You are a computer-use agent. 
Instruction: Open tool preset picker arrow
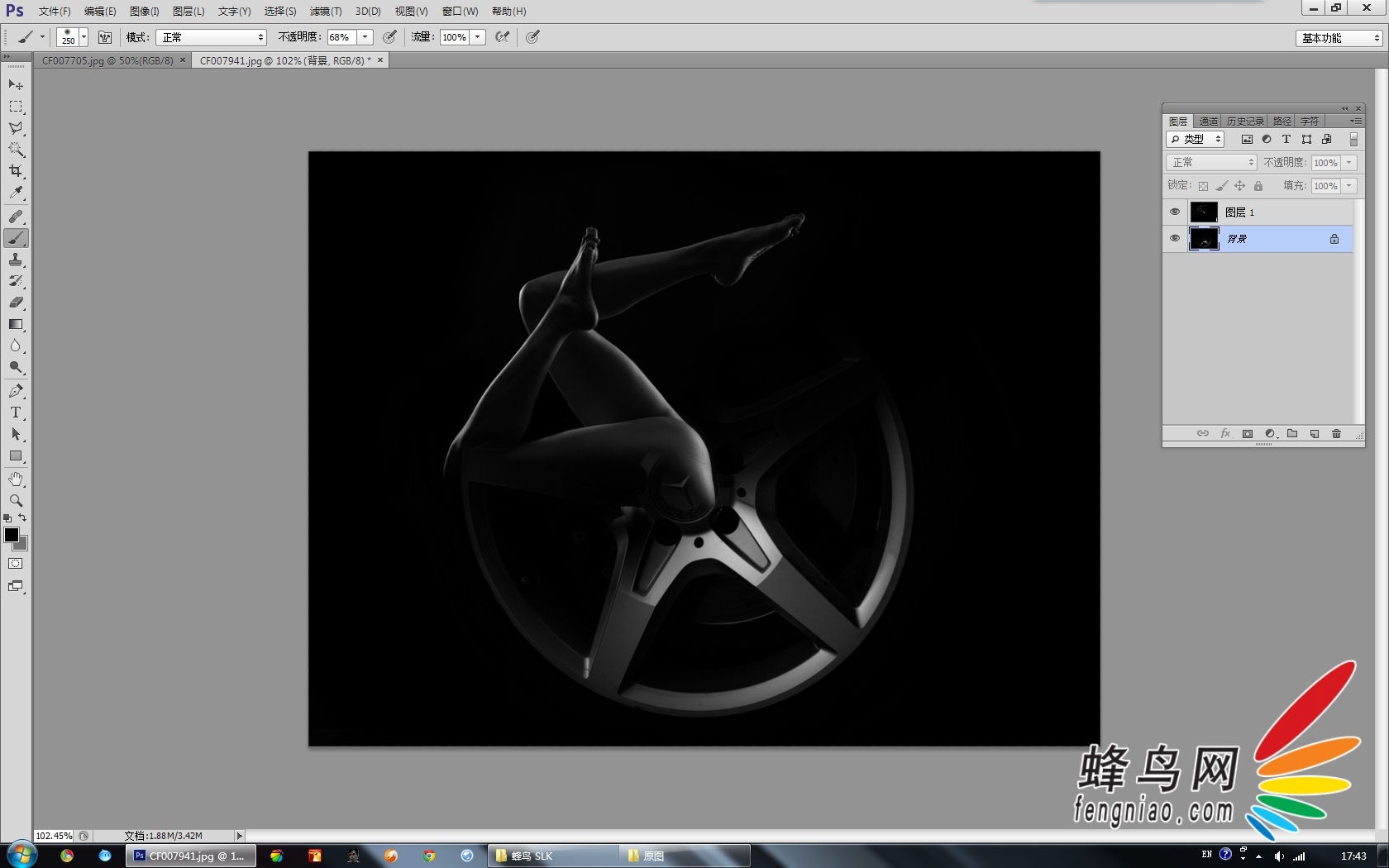[x=42, y=37]
